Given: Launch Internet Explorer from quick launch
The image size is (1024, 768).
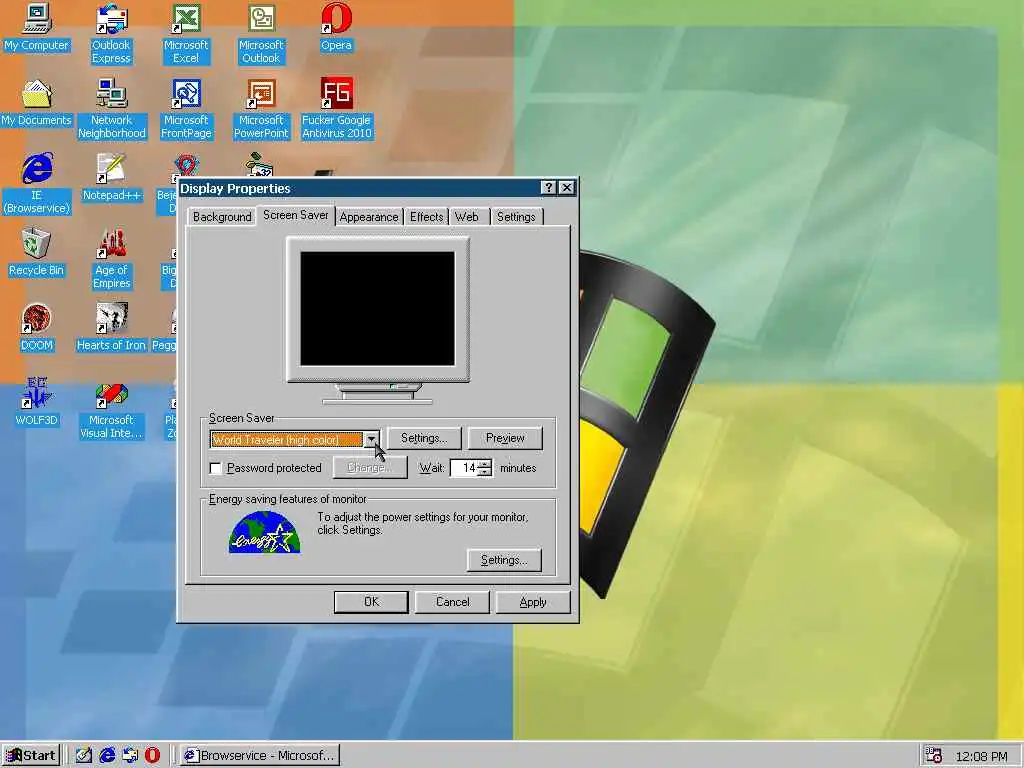Looking at the screenshot, I should pos(107,755).
